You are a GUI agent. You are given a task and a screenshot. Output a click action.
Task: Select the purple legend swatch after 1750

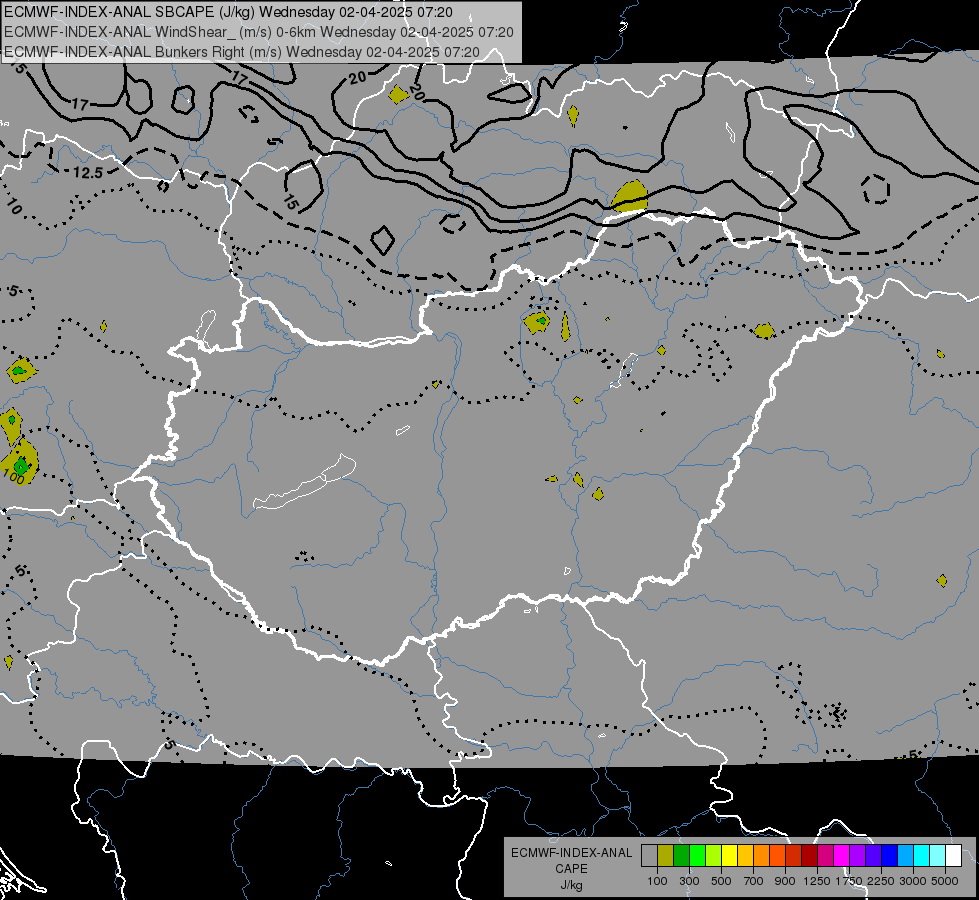[858, 855]
